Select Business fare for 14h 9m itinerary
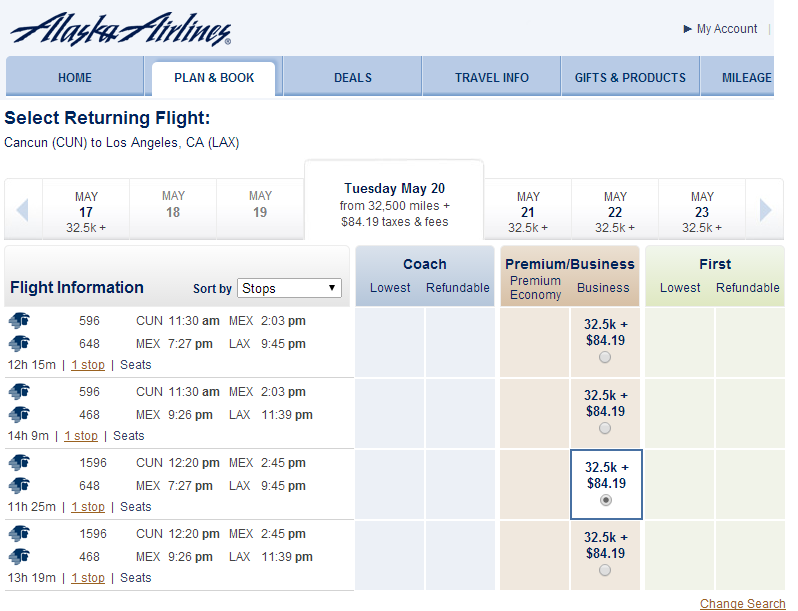Image resolution: width=798 pixels, height=611 pixels. (x=605, y=428)
